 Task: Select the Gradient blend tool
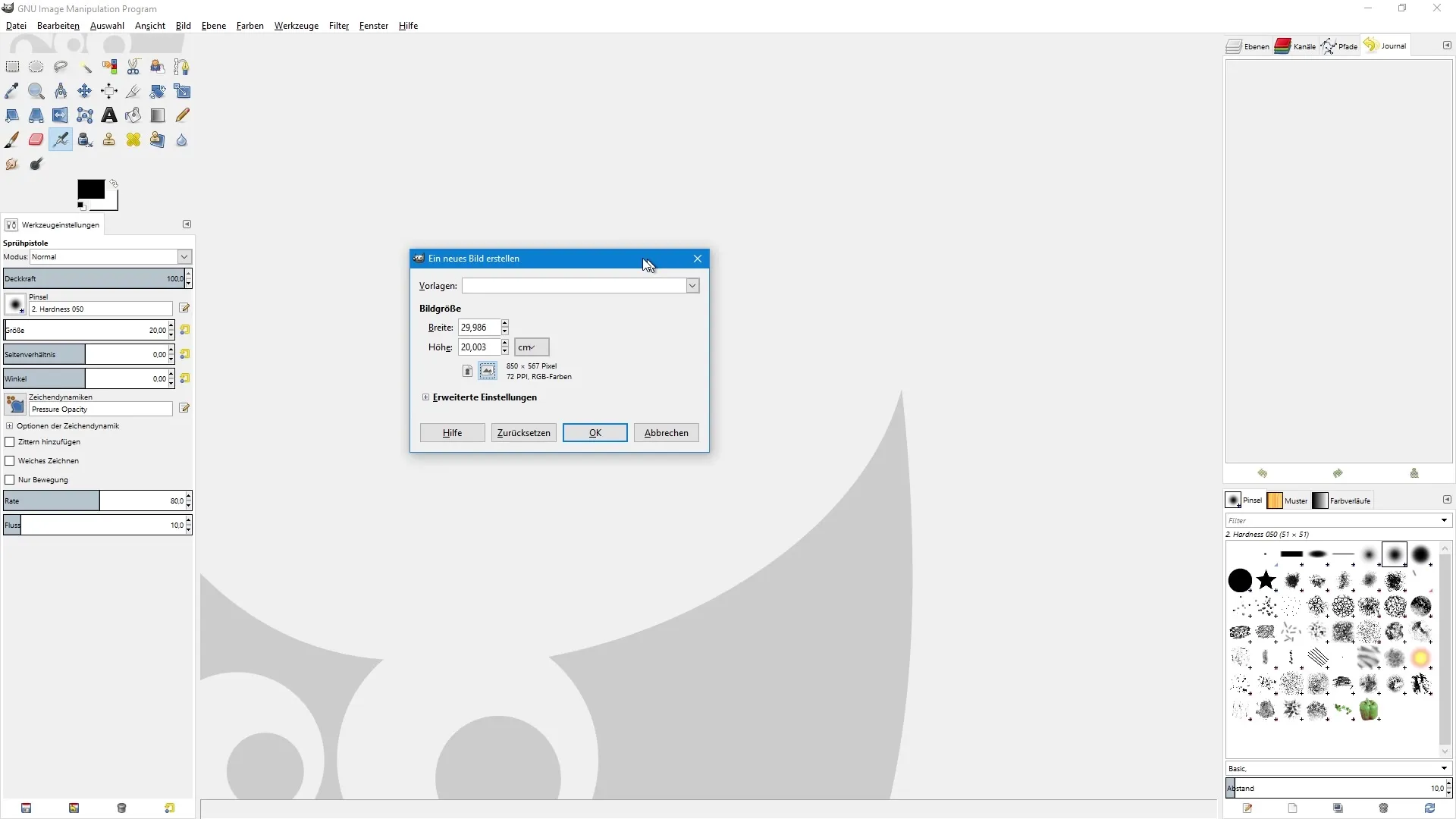[158, 115]
